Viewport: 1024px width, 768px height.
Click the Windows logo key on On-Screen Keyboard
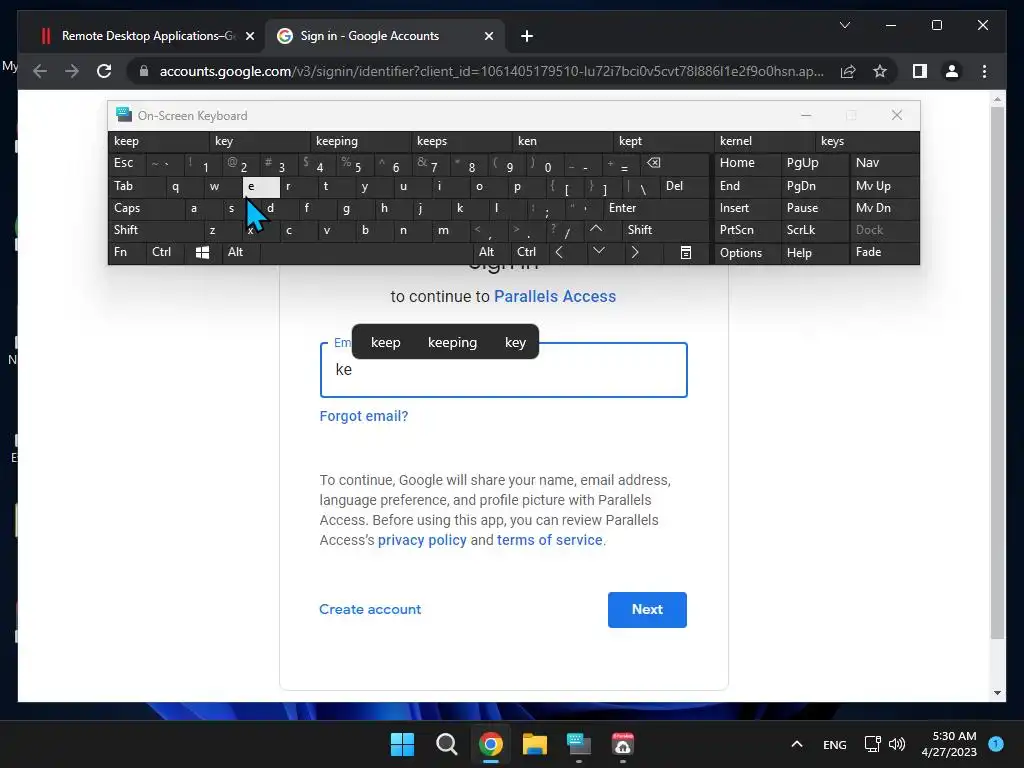[x=202, y=253]
